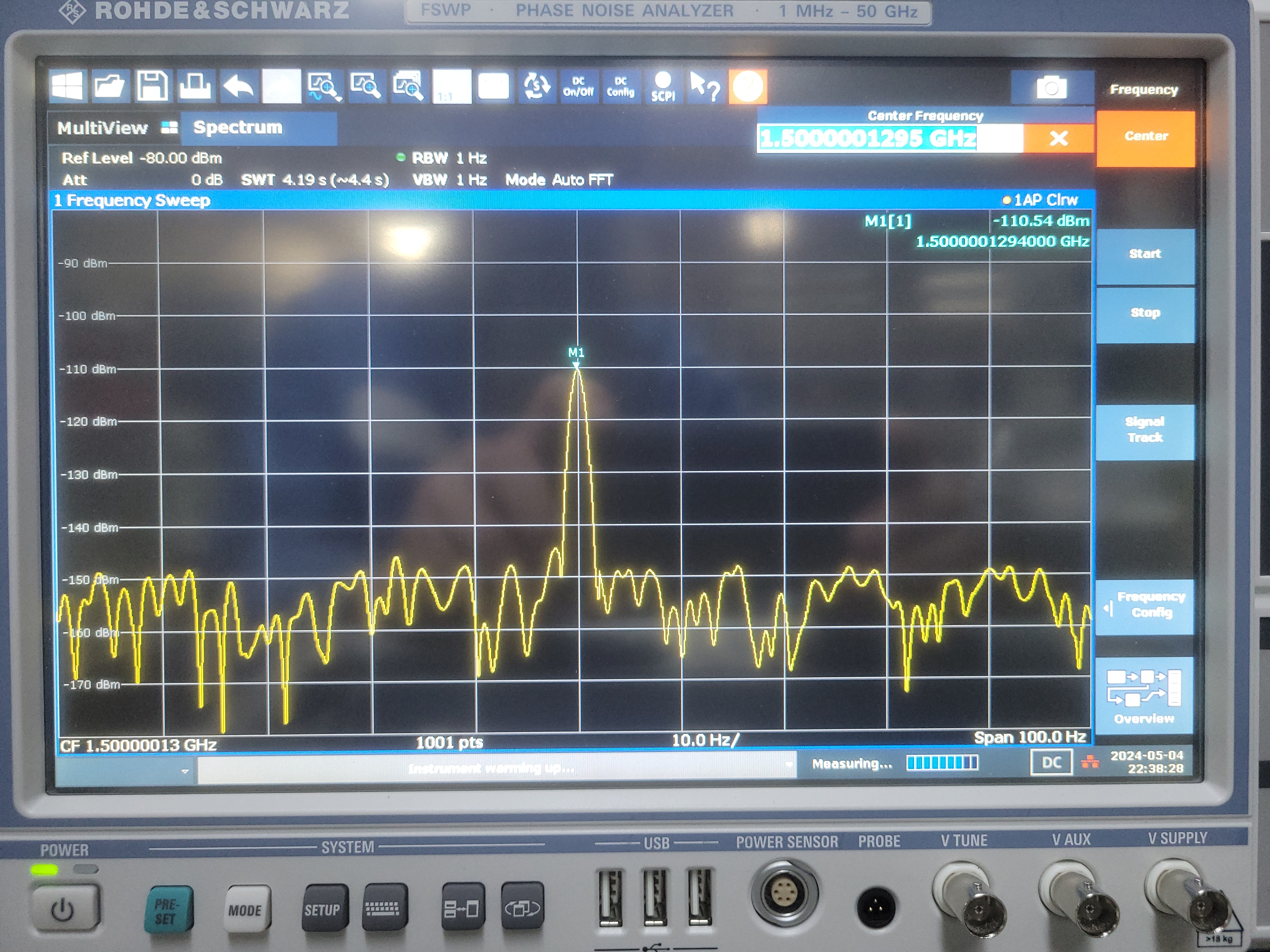Select the Spectrum tab

point(238,127)
